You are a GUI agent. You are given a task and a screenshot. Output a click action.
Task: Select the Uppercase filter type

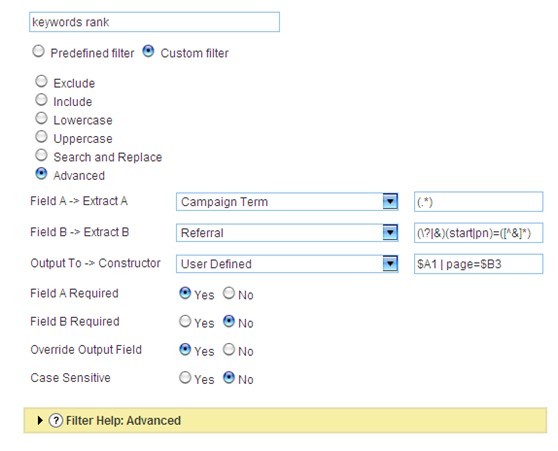(x=41, y=137)
